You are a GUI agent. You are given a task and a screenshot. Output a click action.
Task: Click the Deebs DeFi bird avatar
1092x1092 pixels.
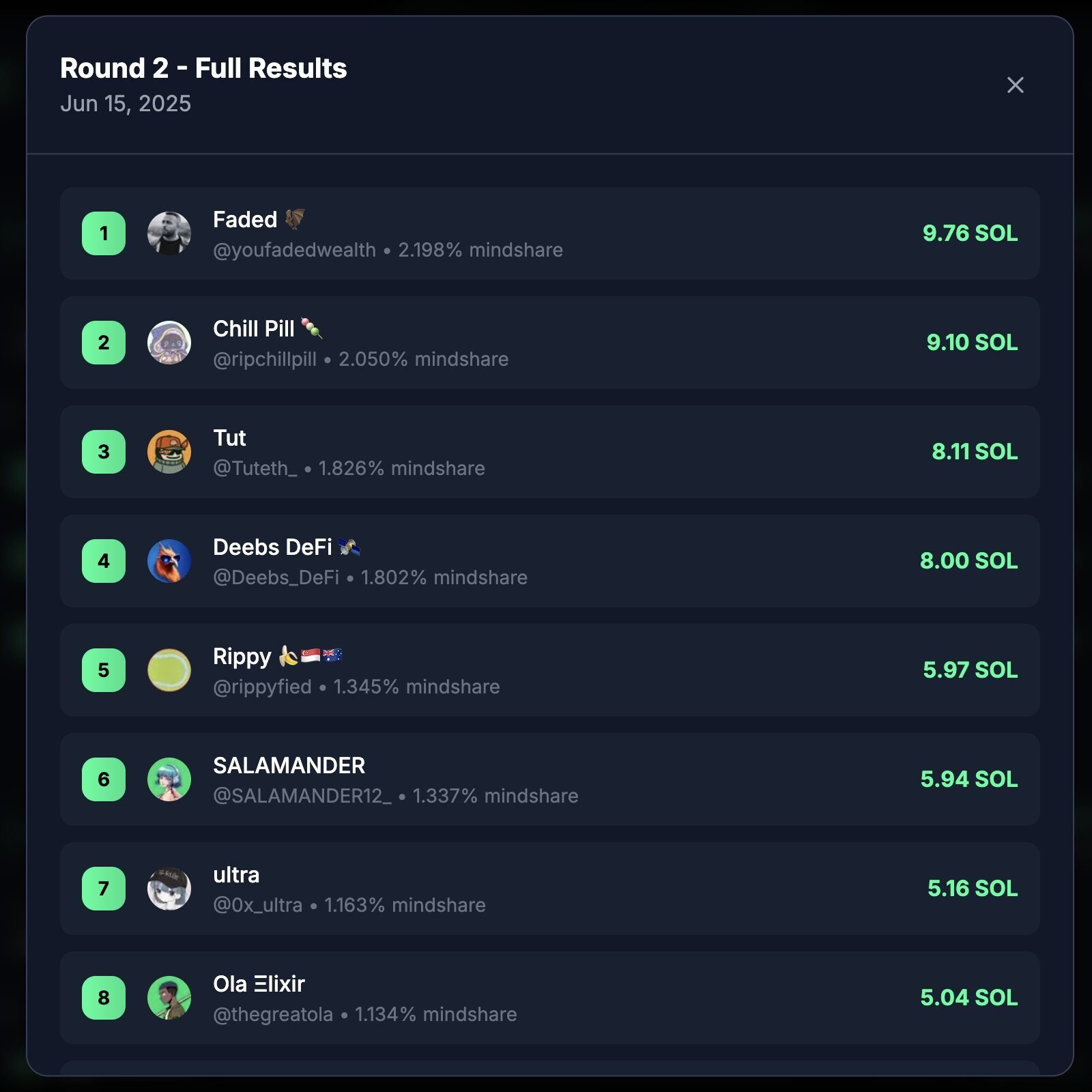170,561
